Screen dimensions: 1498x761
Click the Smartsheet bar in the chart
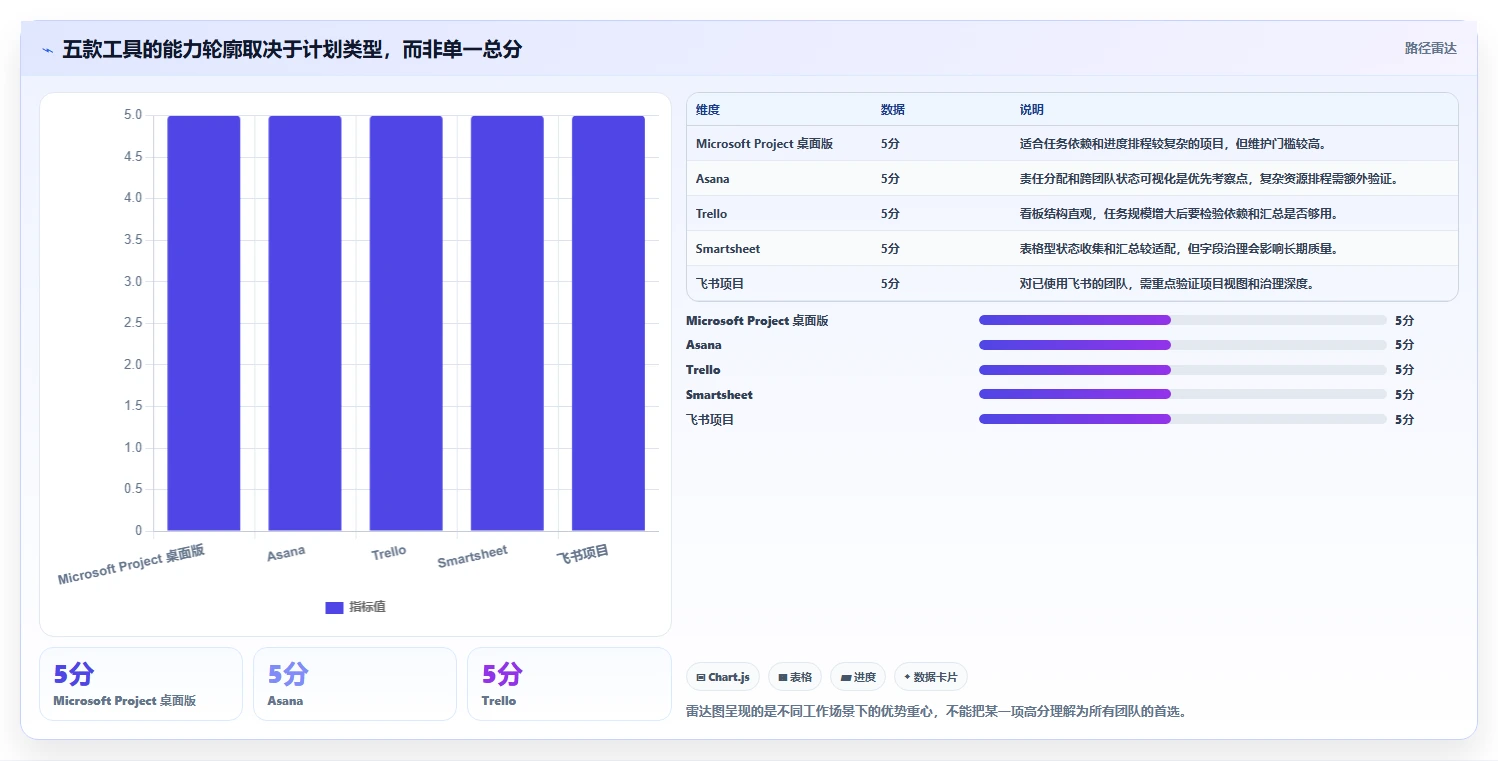point(507,323)
